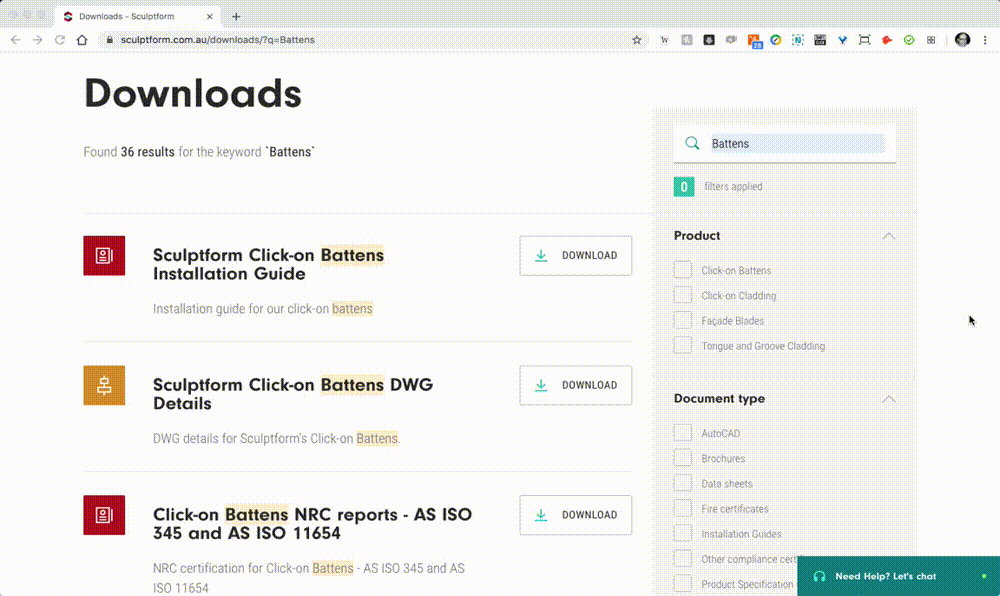Screen dimensions: 1000x596
Task: Click the padlock site info icon
Action: [110, 40]
